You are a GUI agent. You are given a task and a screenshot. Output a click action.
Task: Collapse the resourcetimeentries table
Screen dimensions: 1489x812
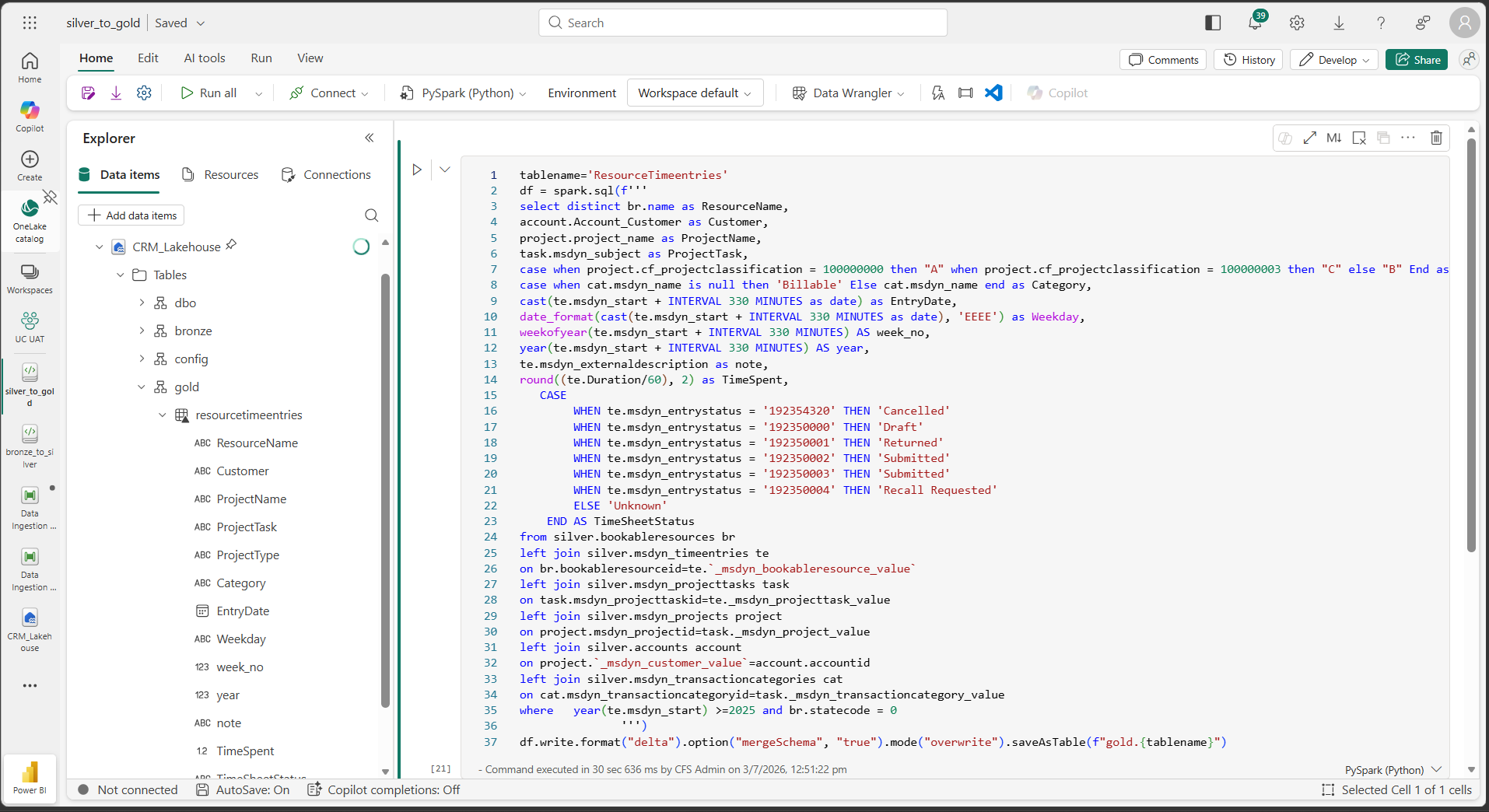click(163, 415)
